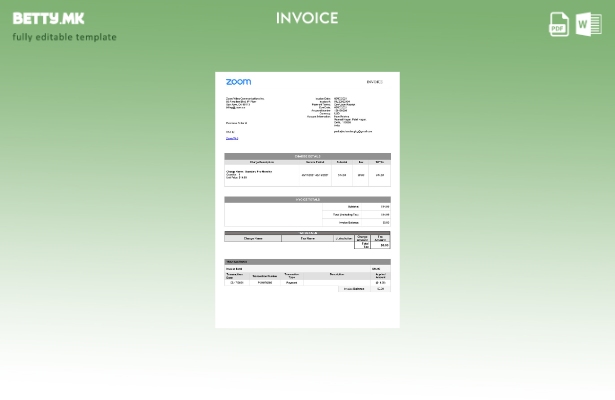Click the invoice document preview thumbnail

[x=307, y=199]
